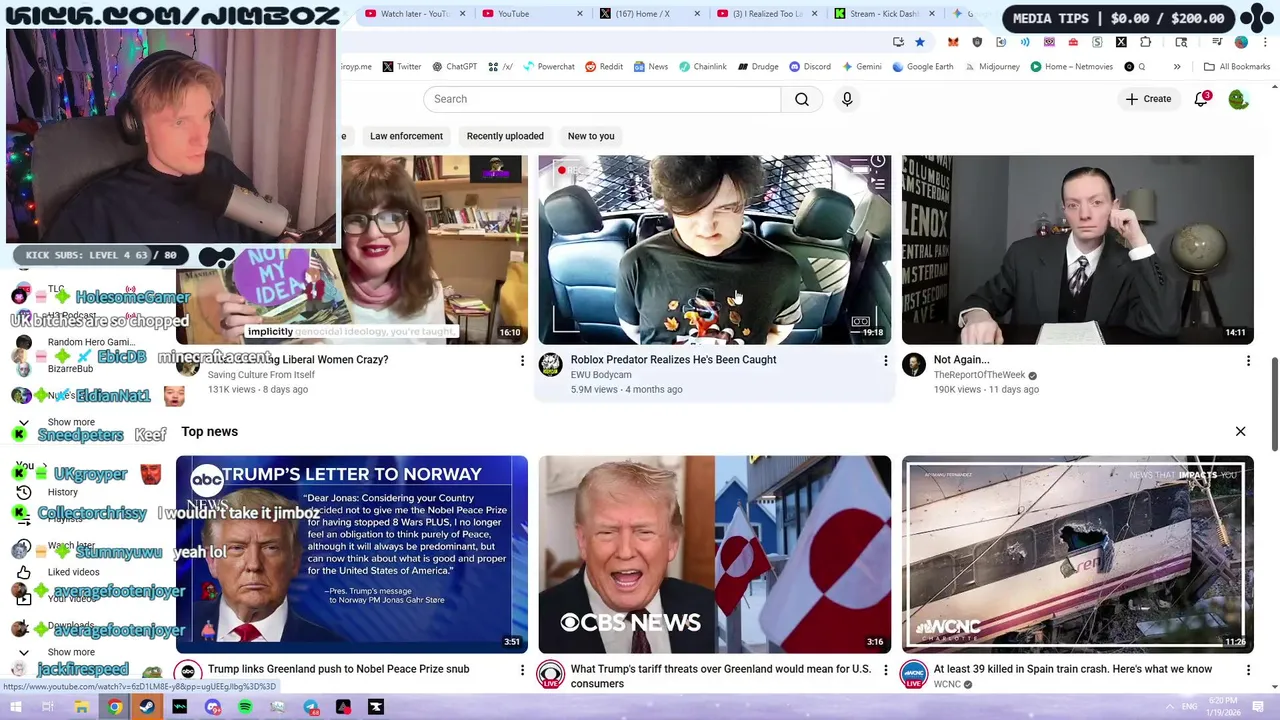Open the YouTube account avatar menu
Screen dimensions: 1280x720
coord(1239,99)
